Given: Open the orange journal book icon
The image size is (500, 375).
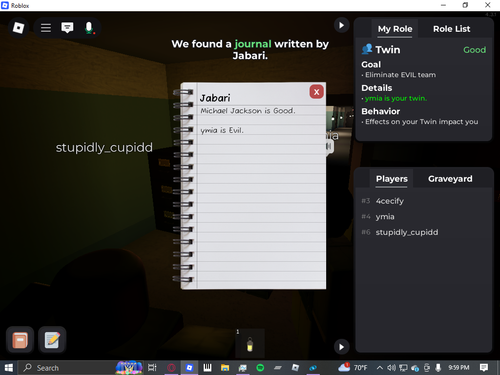Looking at the screenshot, I should (20, 340).
